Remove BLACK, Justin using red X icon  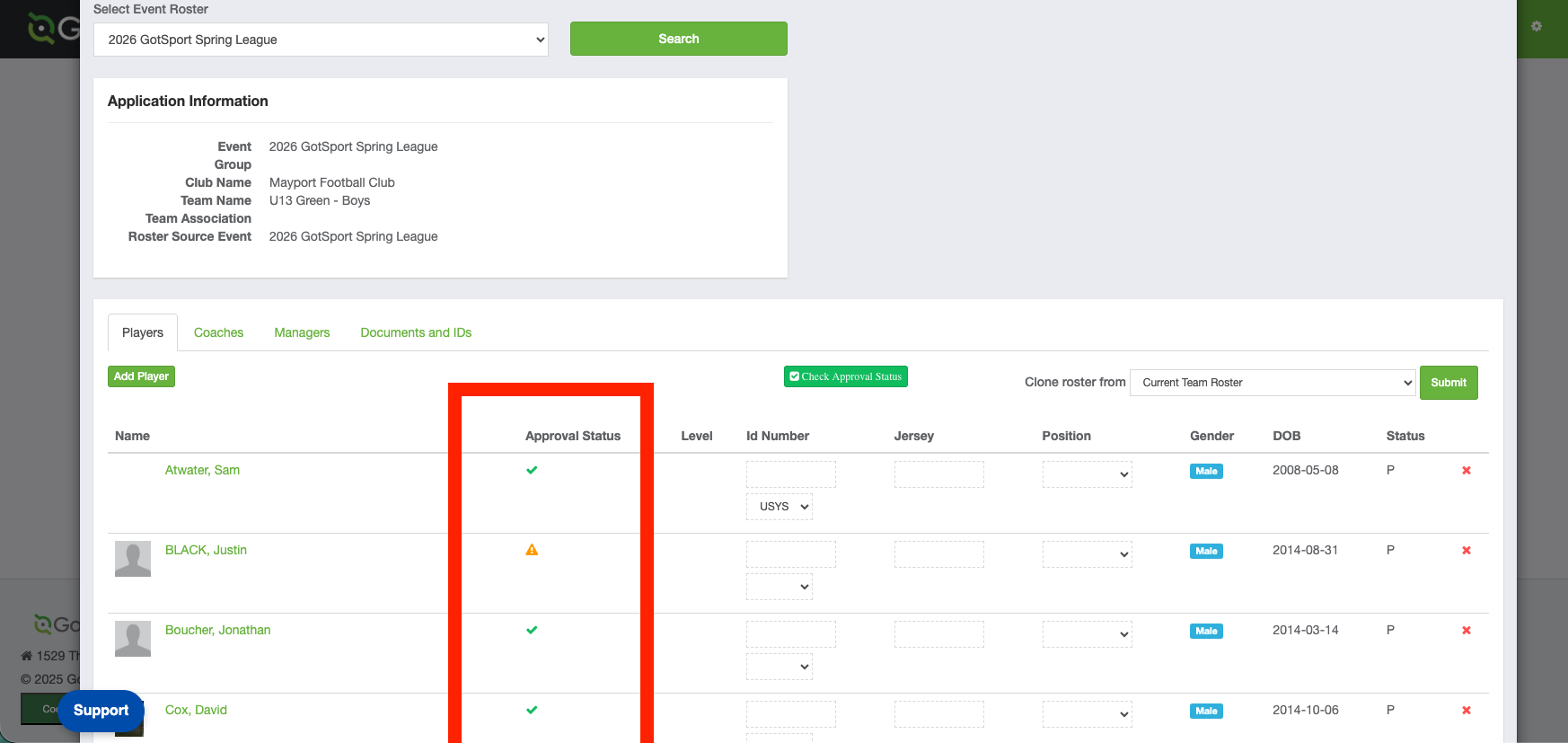click(1466, 551)
